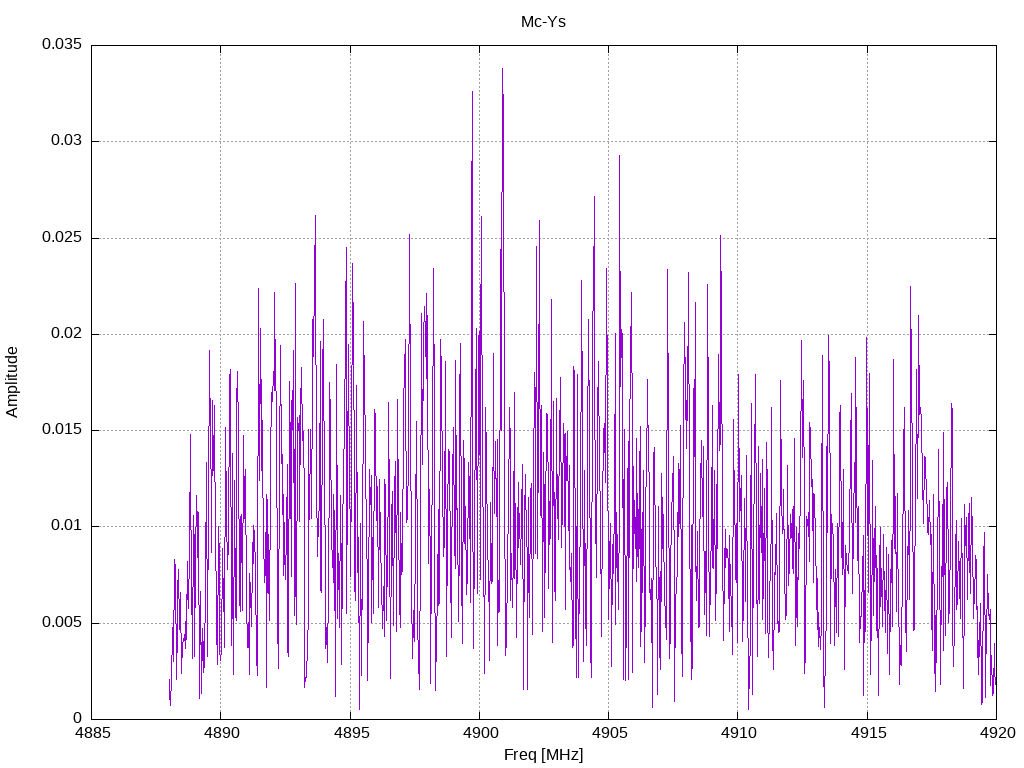
Task: Click the x-axis tick label 4905
Action: click(x=609, y=733)
